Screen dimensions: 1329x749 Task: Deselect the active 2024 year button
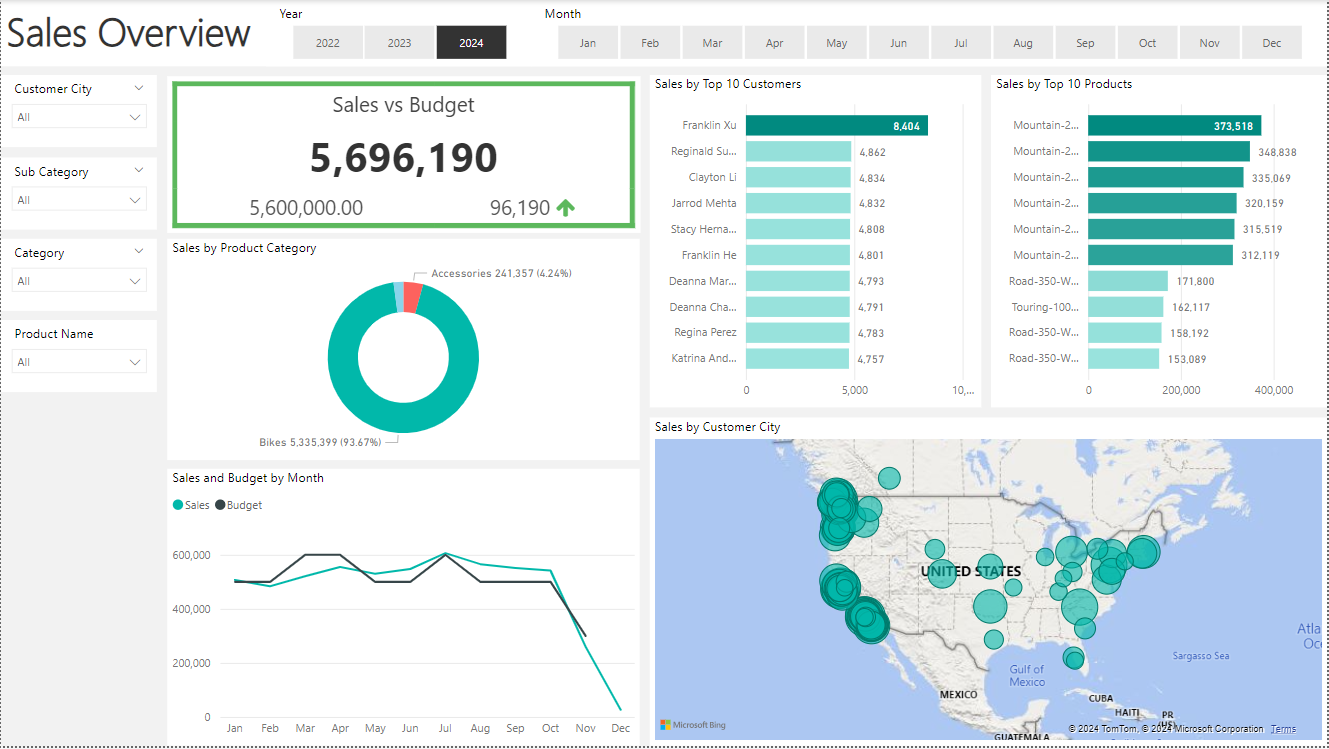(x=471, y=43)
